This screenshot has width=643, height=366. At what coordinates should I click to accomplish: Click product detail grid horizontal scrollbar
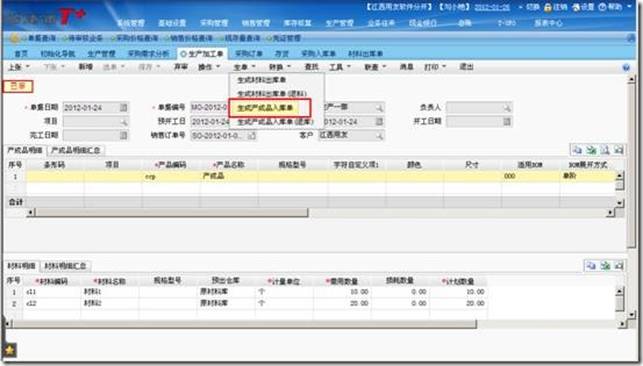tap(171, 213)
